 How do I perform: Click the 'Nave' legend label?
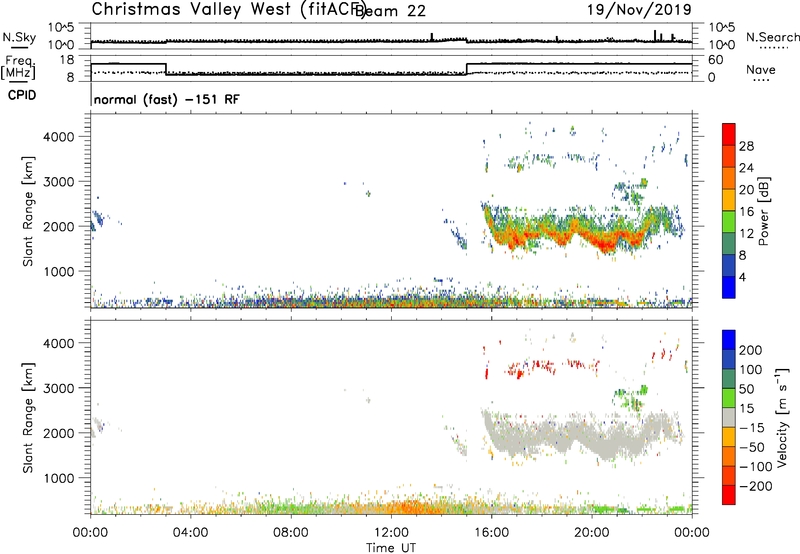[761, 69]
